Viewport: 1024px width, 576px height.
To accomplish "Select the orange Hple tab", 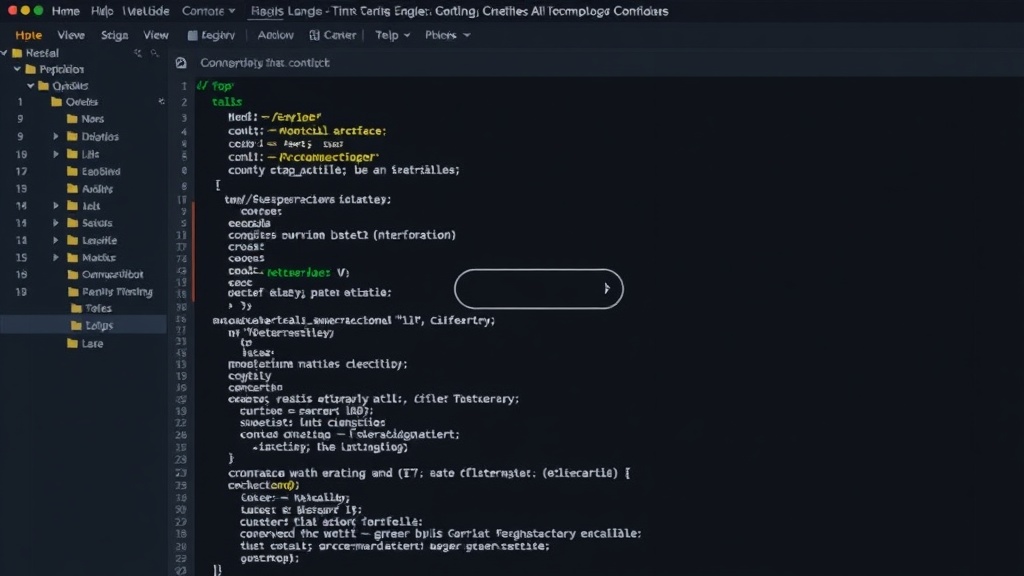I will [29, 35].
